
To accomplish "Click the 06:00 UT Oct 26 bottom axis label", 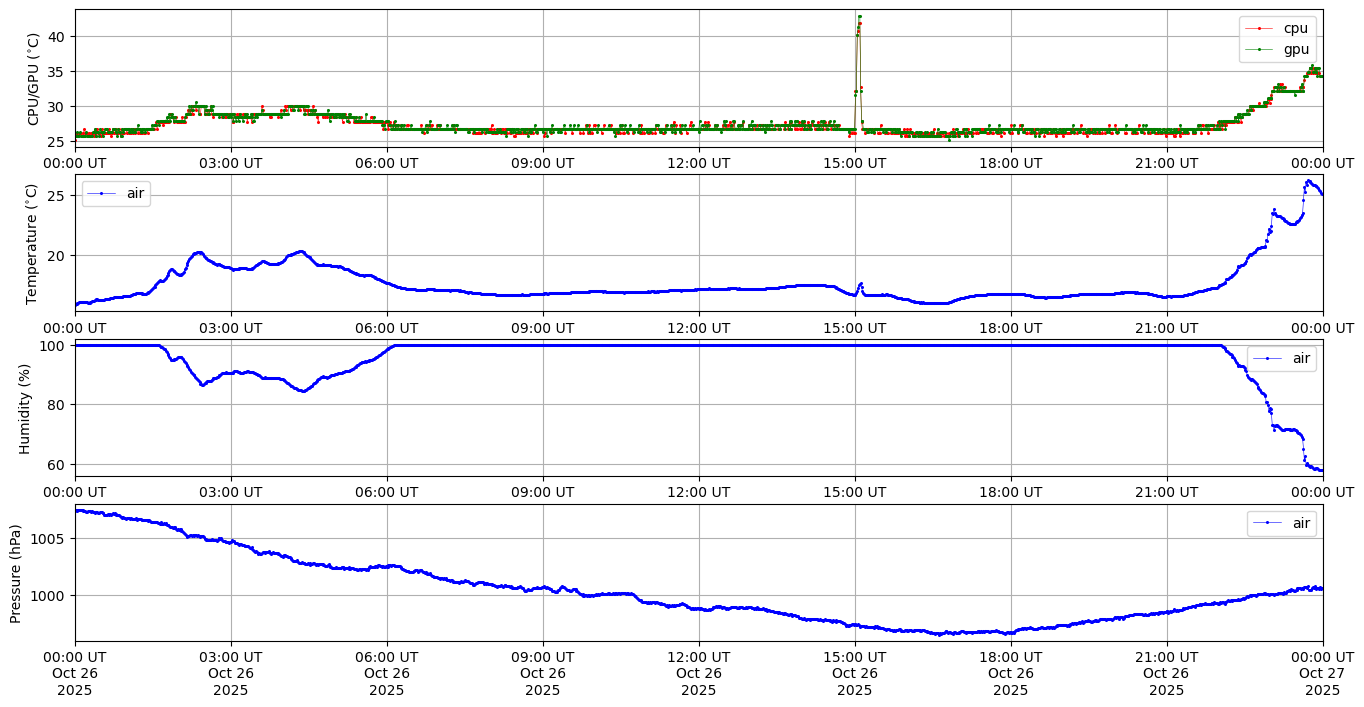I will (386, 673).
